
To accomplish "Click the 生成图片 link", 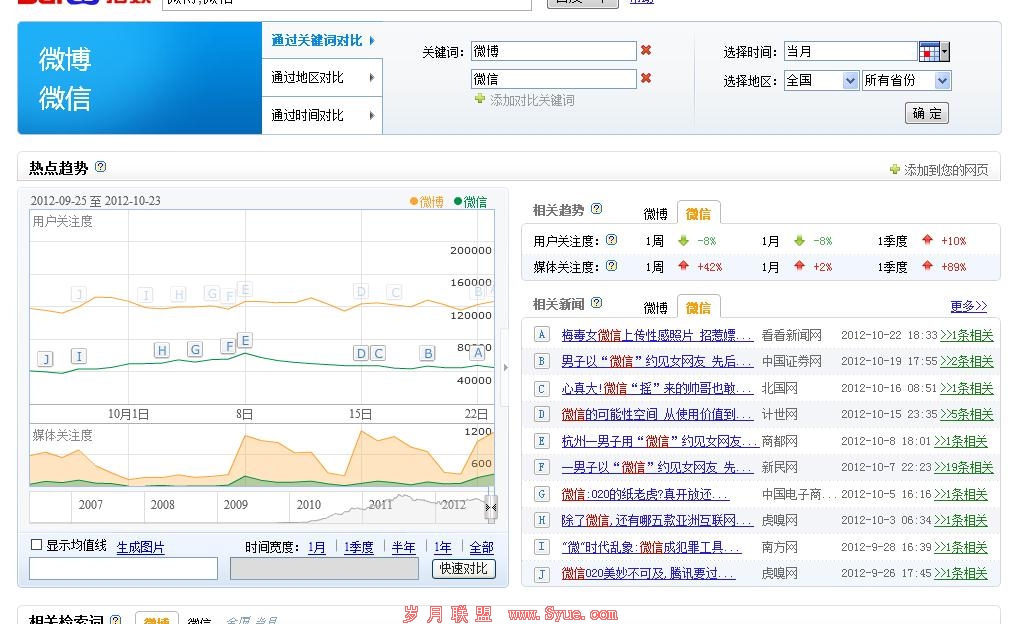I will (x=140, y=547).
